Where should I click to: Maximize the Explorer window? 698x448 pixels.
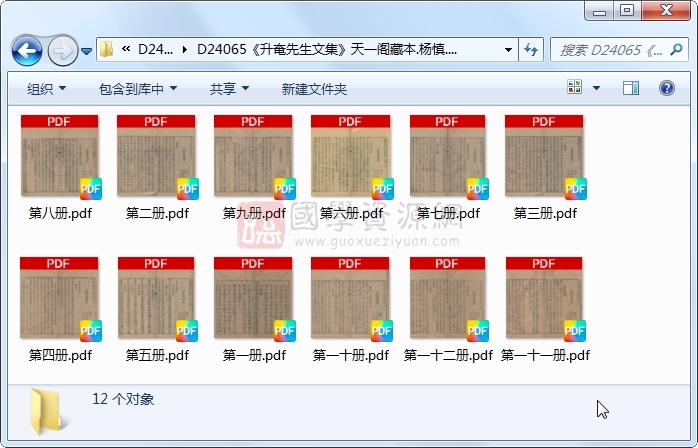click(x=627, y=11)
